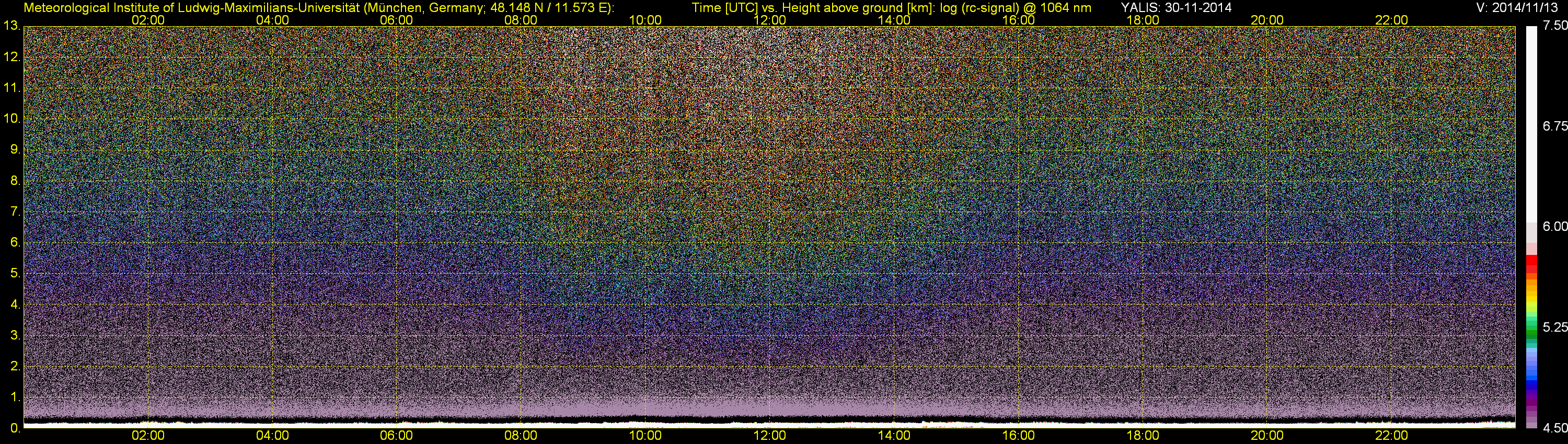Click the color scale value '6.00'
Image resolution: width=1568 pixels, height=444 pixels.
point(1554,226)
